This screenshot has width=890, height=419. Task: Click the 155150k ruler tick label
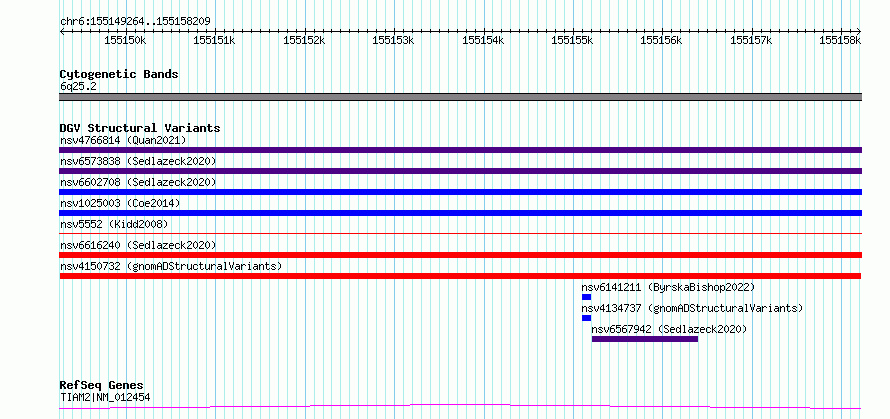[125, 40]
